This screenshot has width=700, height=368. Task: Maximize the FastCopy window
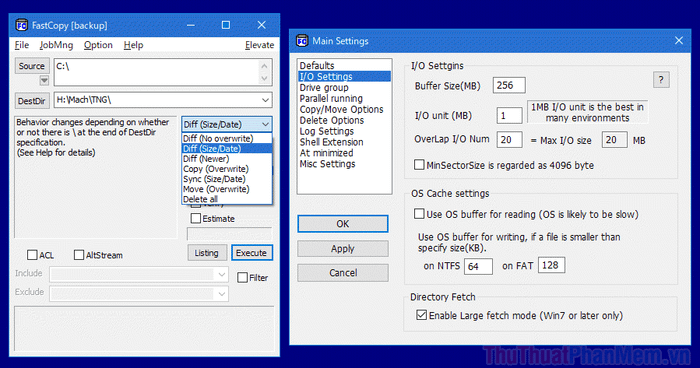pyautogui.click(x=226, y=25)
